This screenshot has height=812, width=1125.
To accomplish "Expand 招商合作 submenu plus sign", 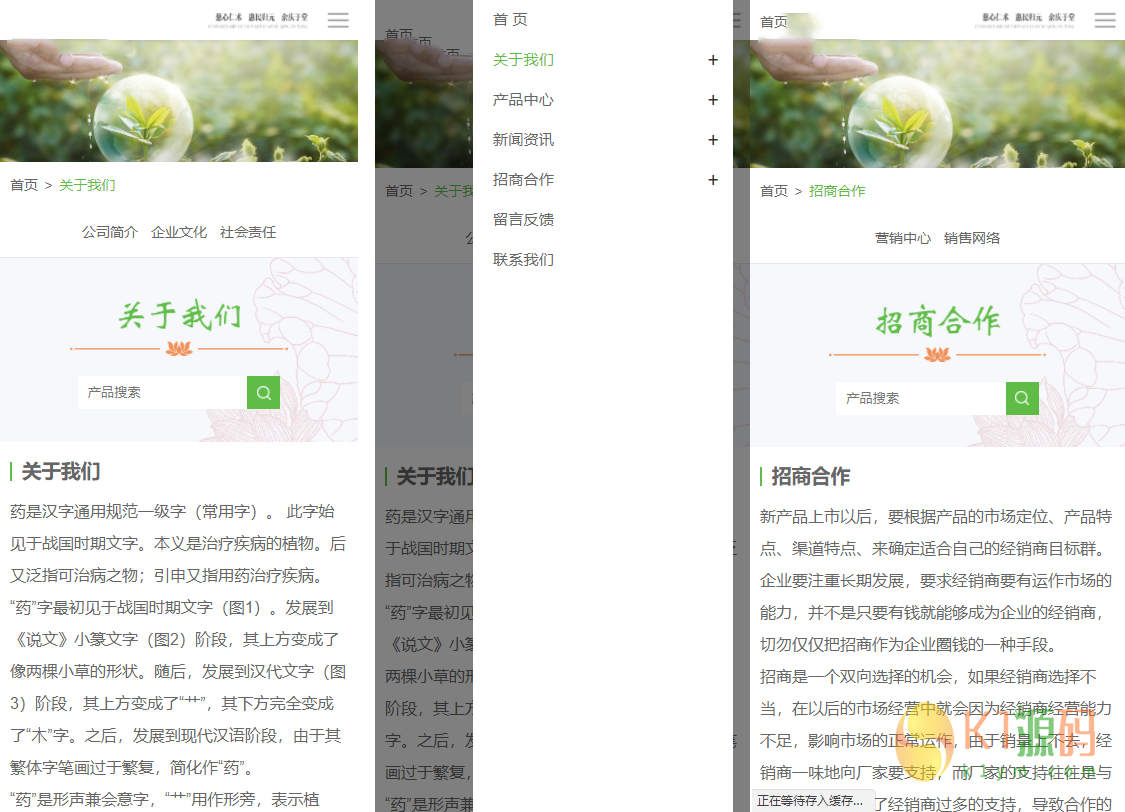I will point(712,180).
